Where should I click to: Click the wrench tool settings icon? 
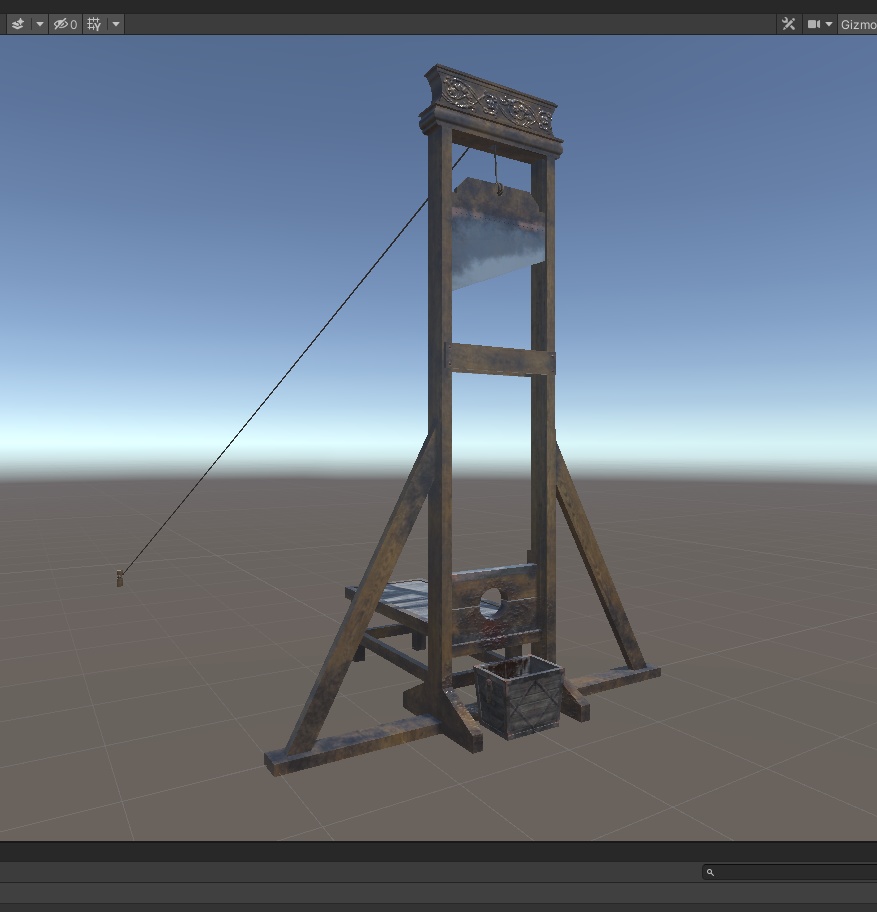pos(789,23)
